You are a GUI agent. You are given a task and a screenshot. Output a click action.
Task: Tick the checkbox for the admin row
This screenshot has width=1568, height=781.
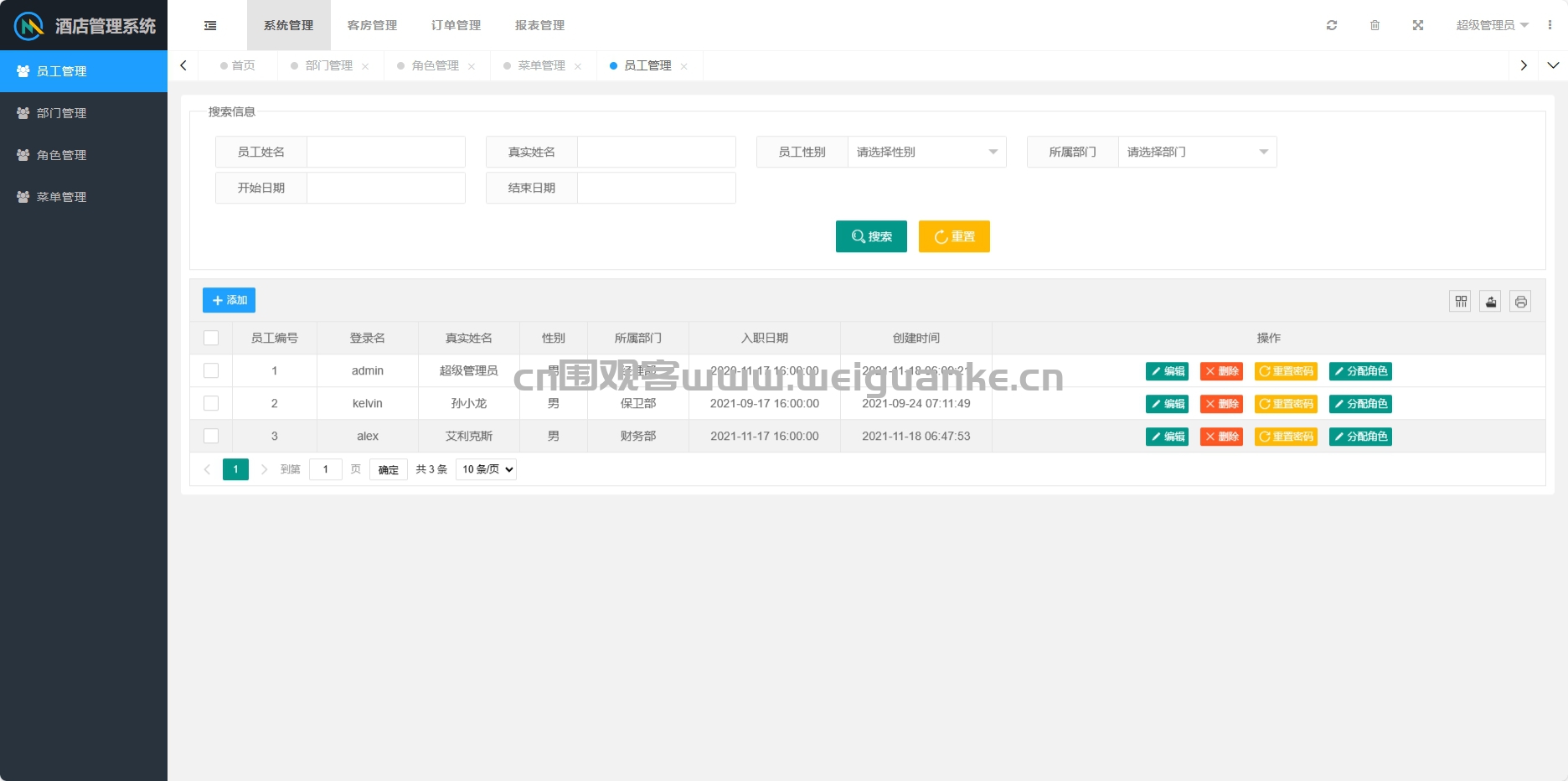point(211,370)
